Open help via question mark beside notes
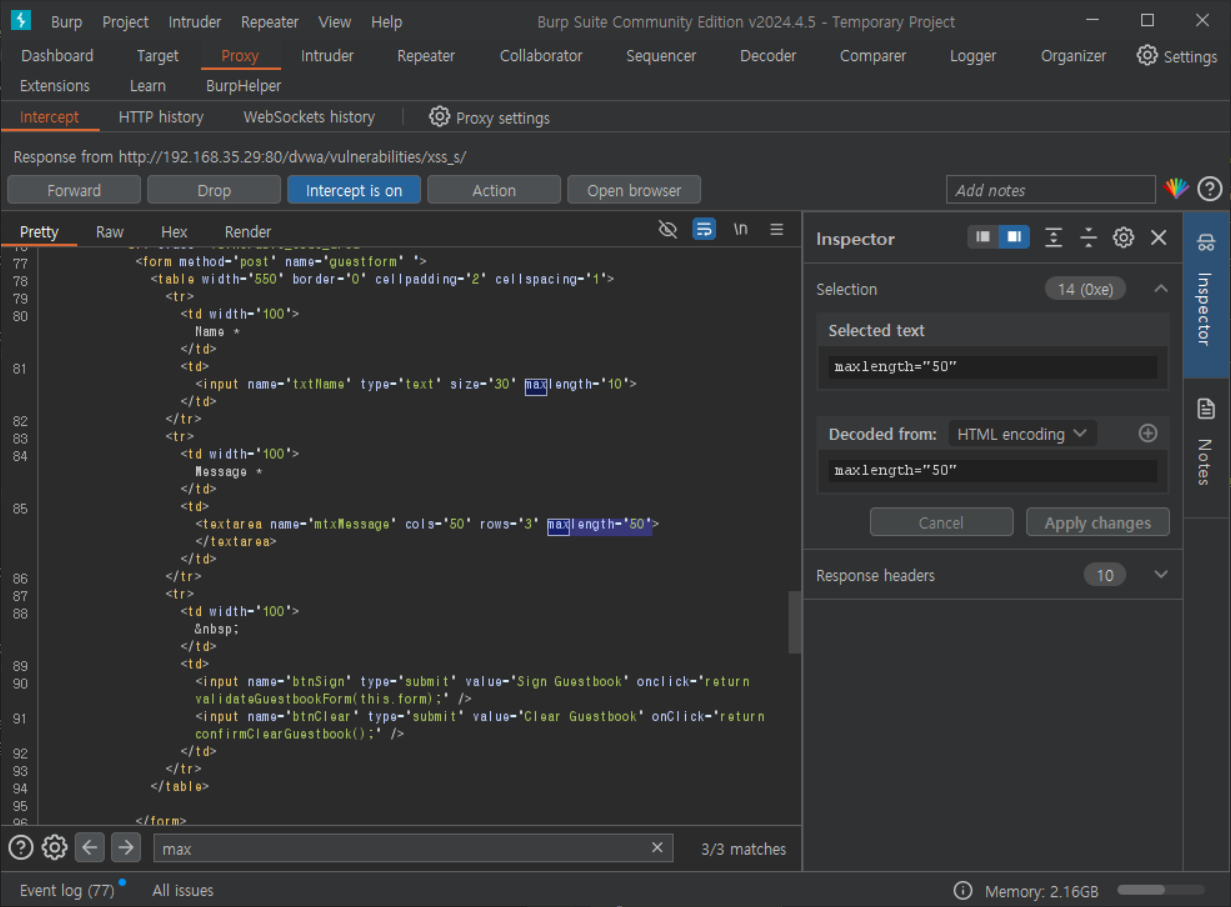The image size is (1231, 907). tap(1209, 189)
